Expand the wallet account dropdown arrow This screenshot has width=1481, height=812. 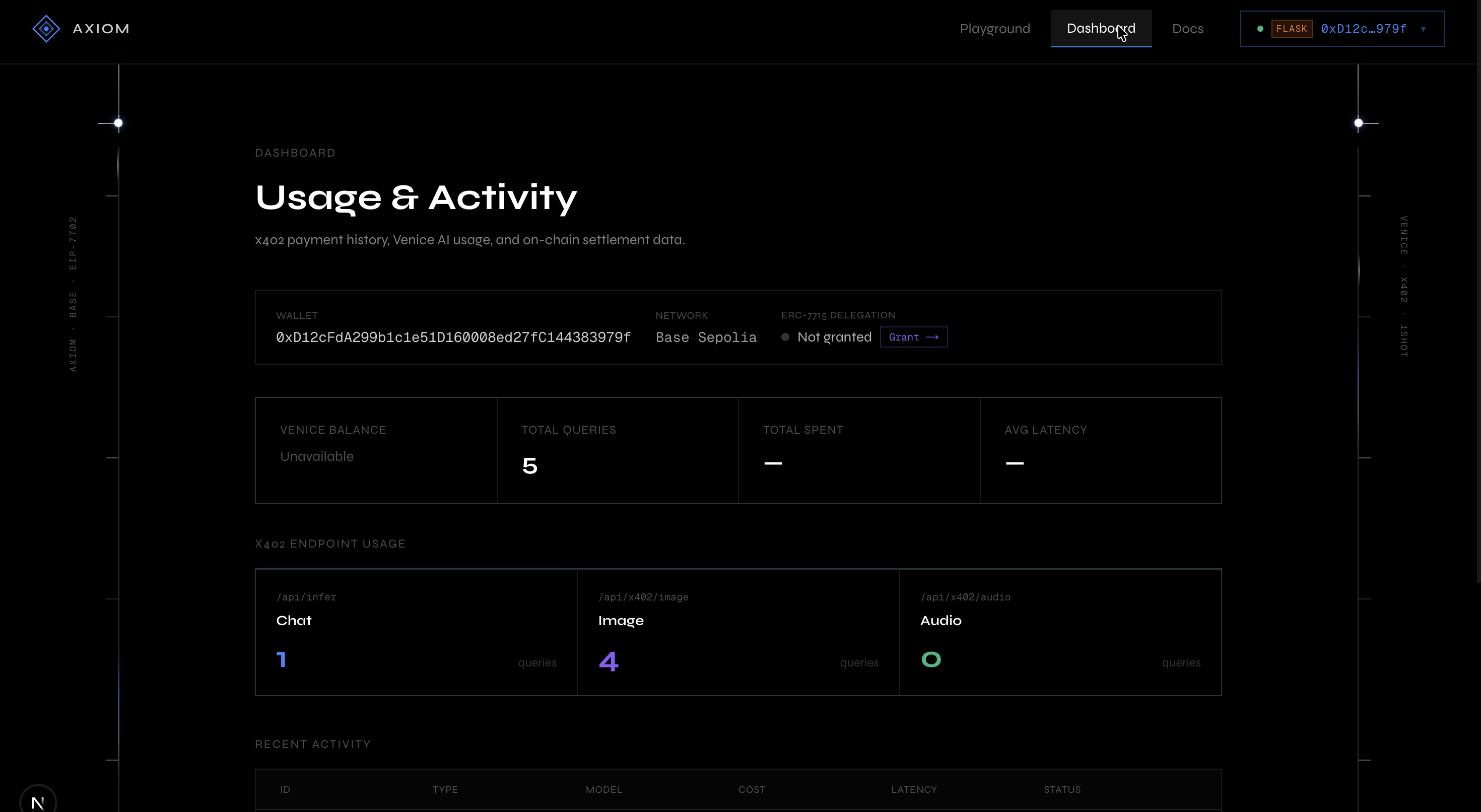1424,29
